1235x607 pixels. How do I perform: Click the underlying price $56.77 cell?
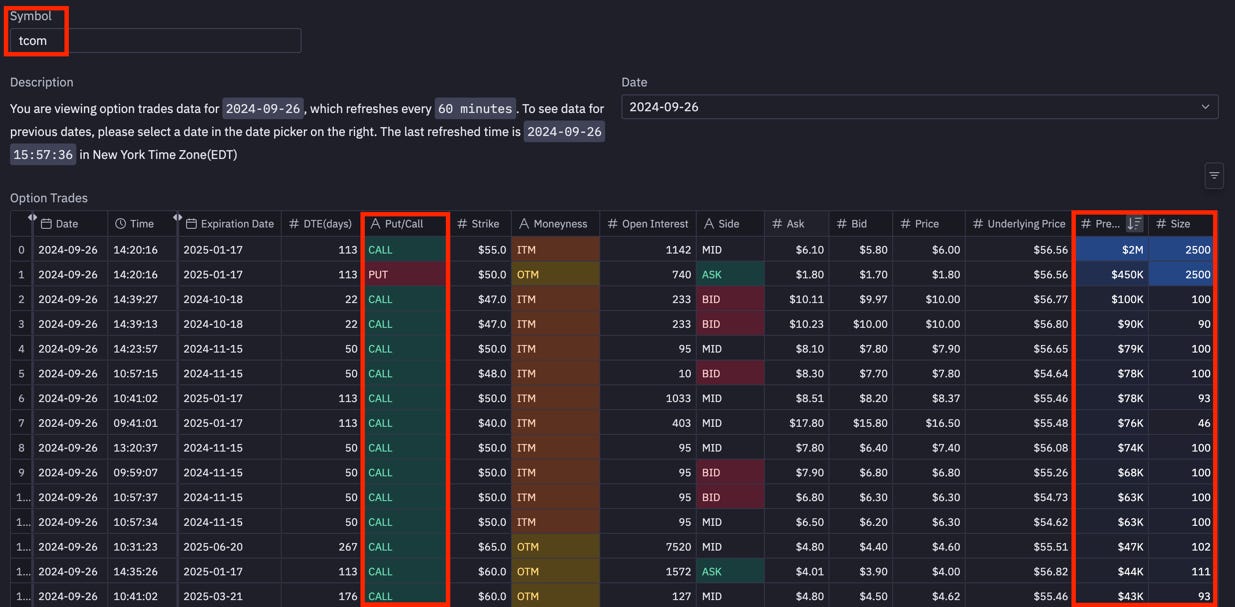click(x=1019, y=299)
